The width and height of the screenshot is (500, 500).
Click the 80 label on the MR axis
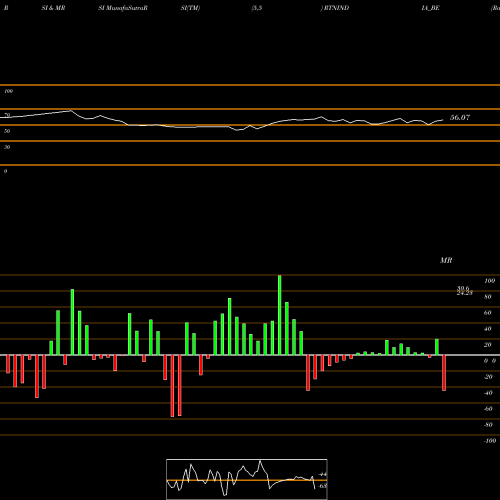coord(488,297)
